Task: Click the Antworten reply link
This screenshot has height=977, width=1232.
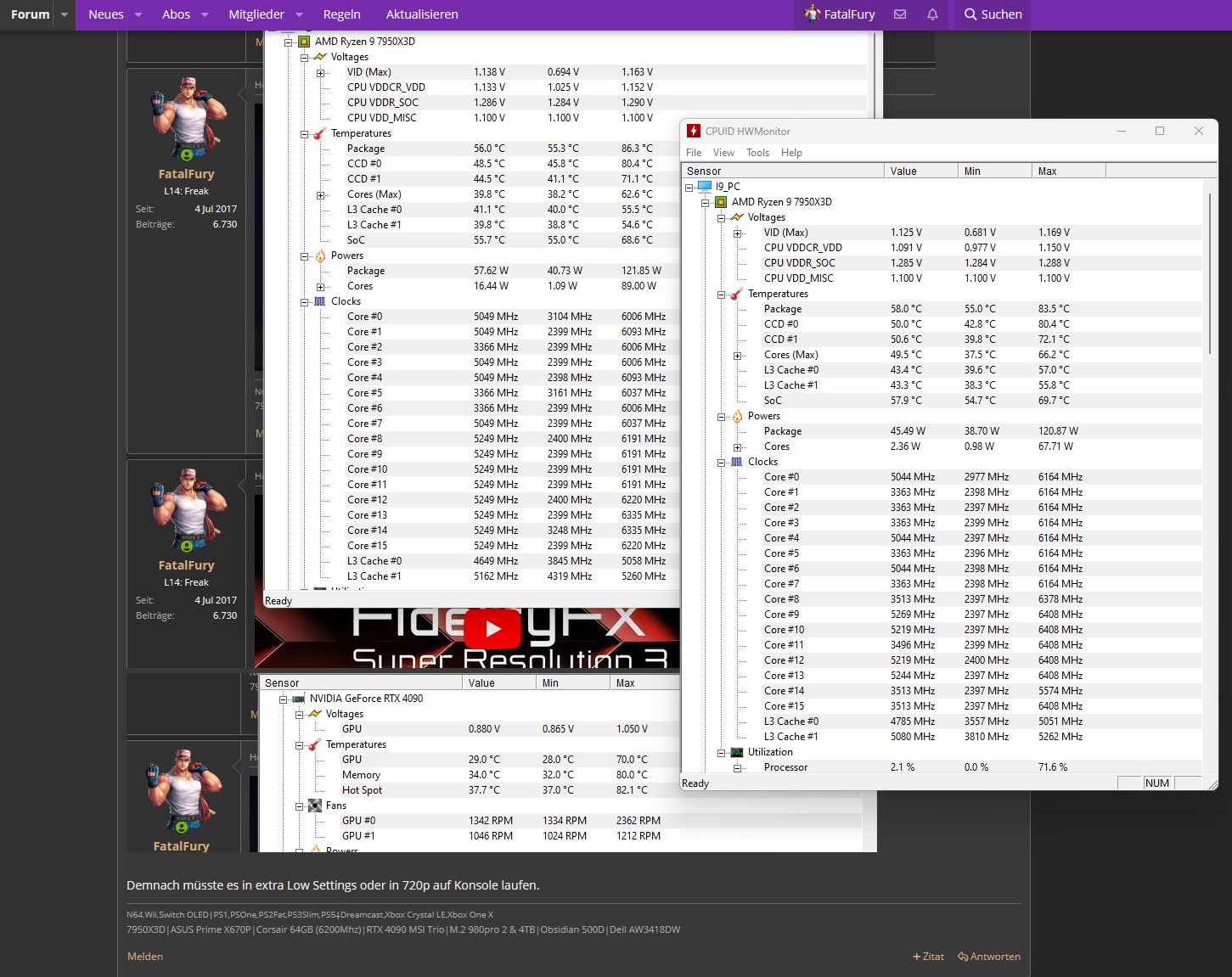Action: point(989,957)
